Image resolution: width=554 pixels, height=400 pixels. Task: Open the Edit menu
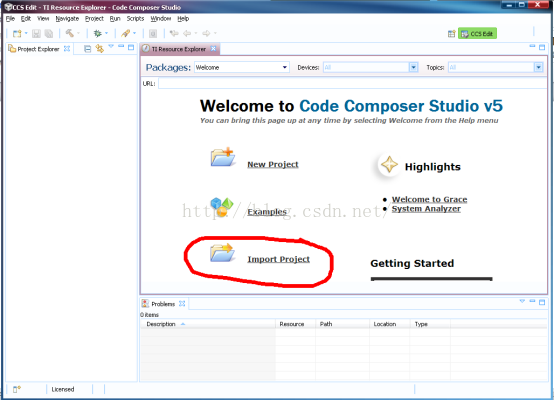point(26,18)
